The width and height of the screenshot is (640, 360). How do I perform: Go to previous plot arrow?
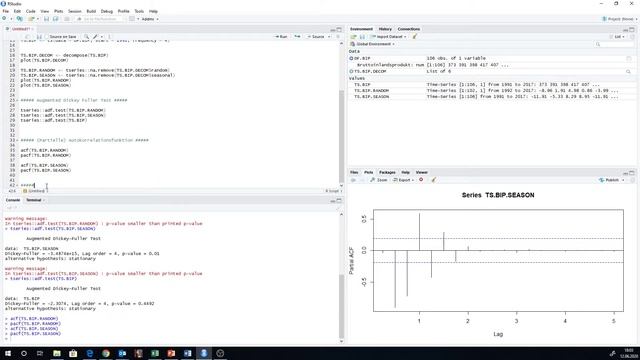pyautogui.click(x=353, y=180)
